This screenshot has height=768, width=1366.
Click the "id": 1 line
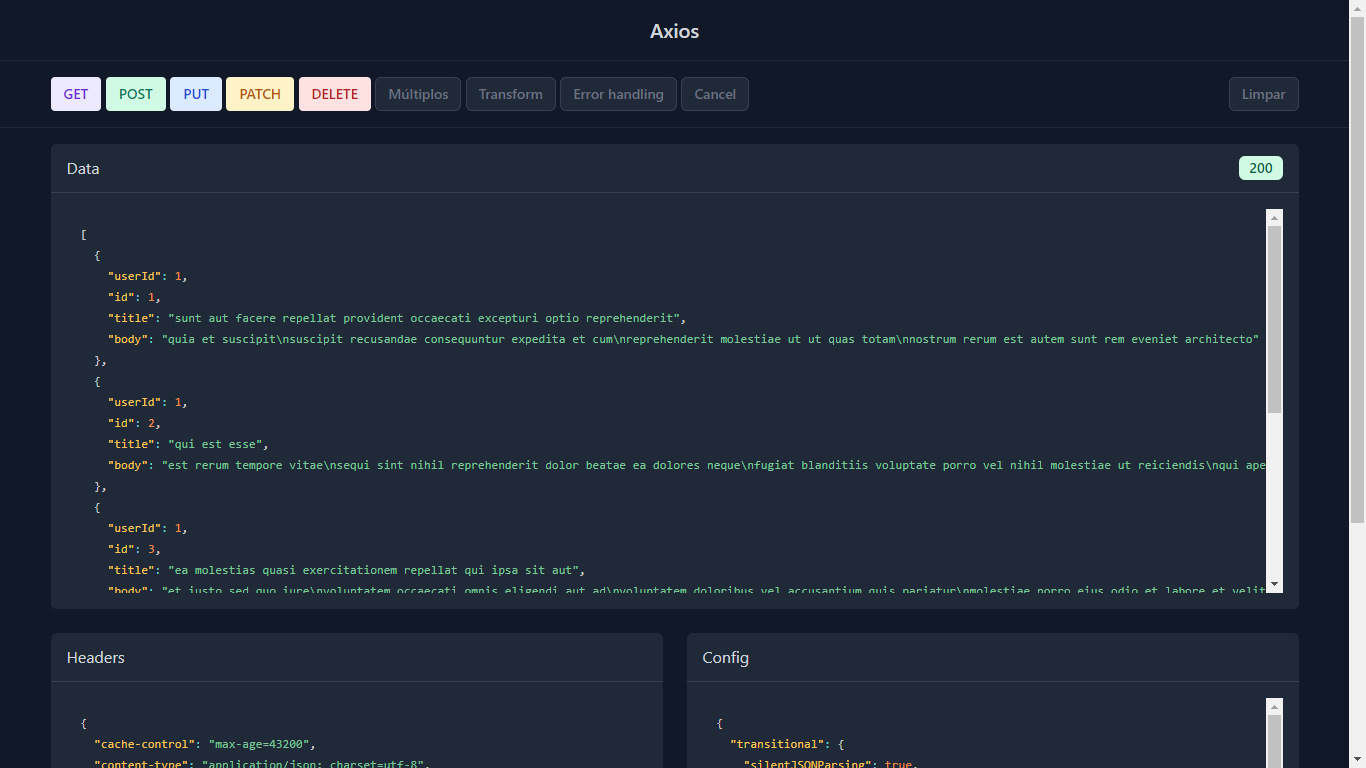(134, 297)
